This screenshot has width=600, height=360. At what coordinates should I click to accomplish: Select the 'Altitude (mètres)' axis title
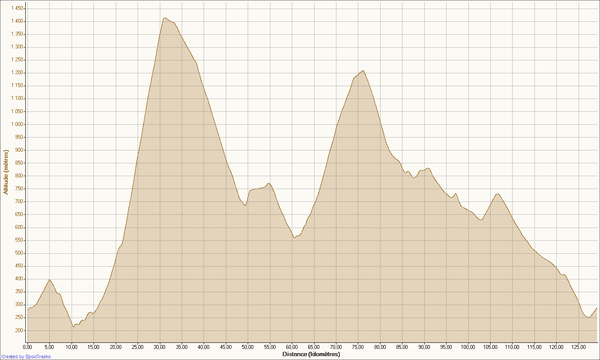click(6, 172)
